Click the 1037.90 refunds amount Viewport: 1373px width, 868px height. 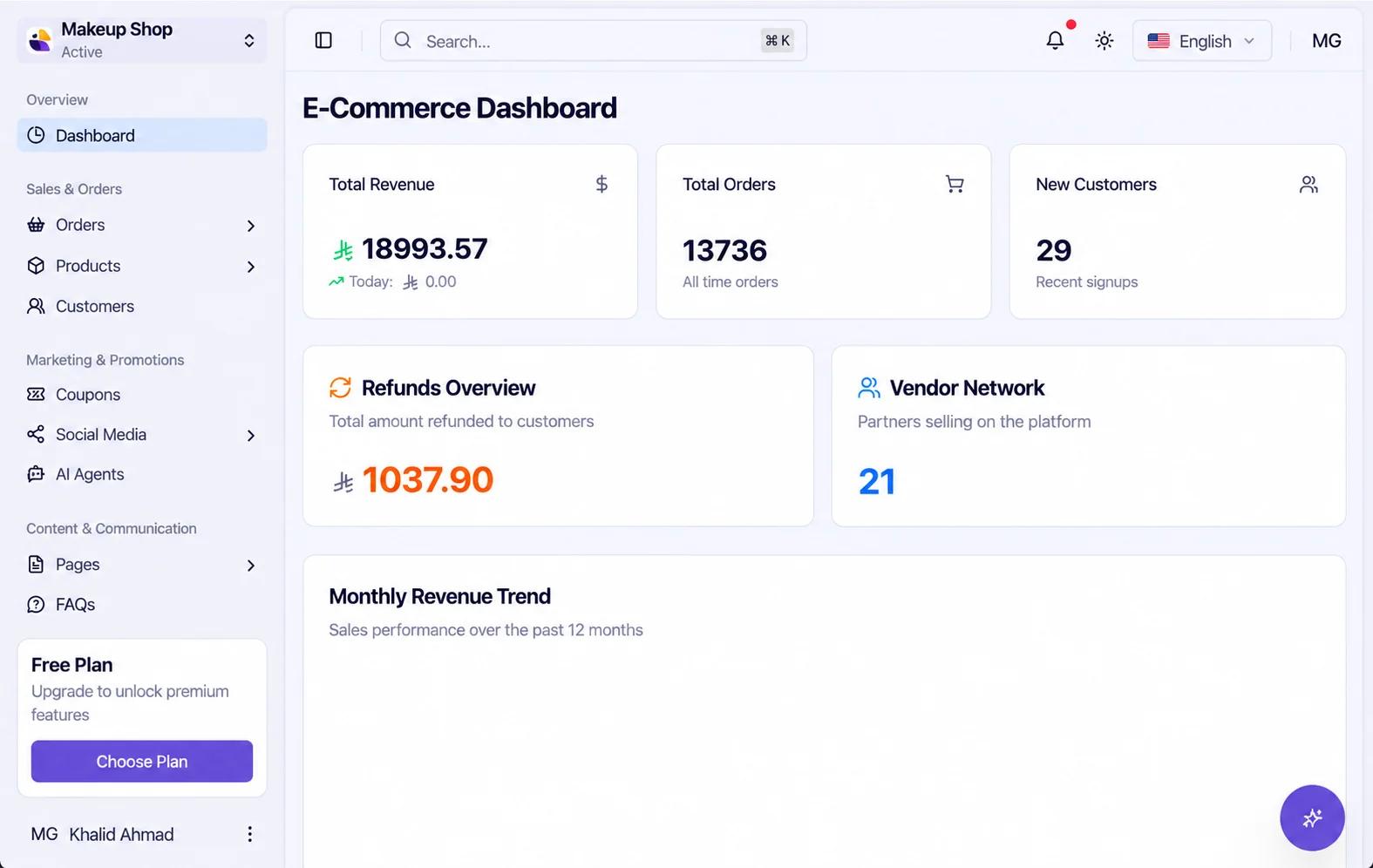point(427,480)
